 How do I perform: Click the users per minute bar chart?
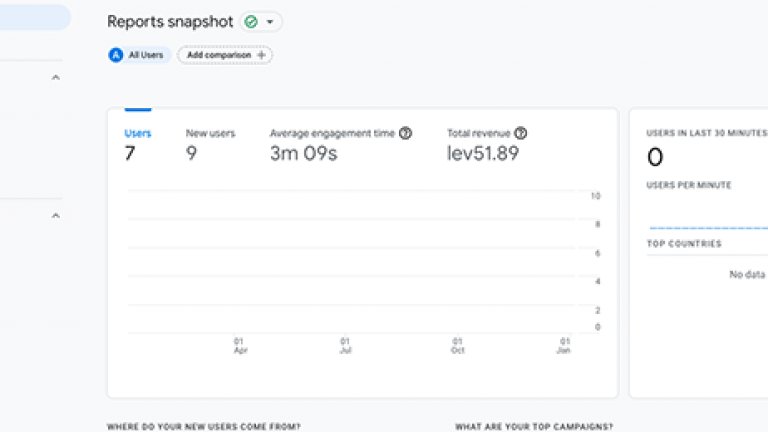(707, 227)
